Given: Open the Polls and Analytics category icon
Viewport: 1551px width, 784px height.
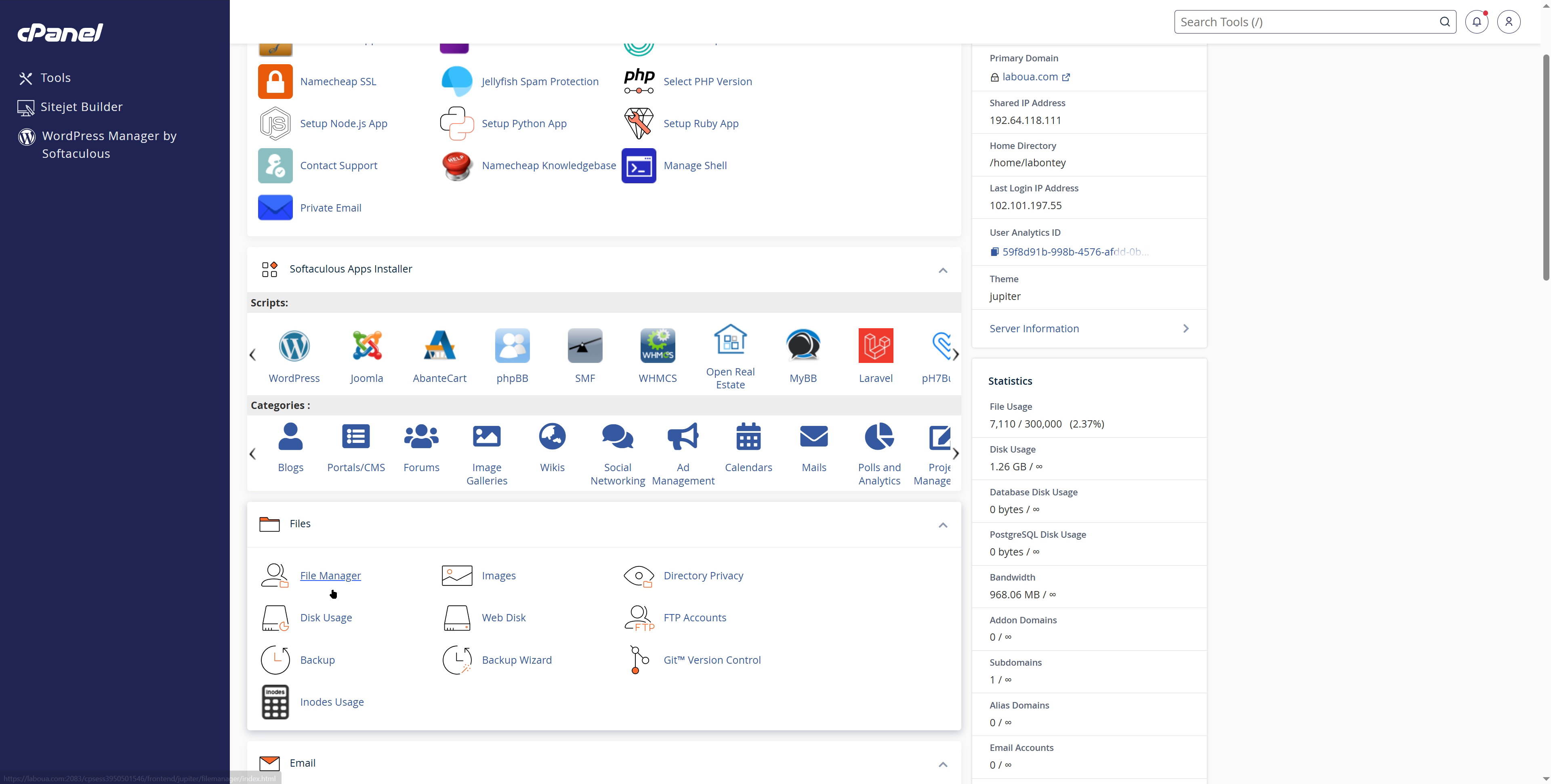Looking at the screenshot, I should pyautogui.click(x=879, y=436).
